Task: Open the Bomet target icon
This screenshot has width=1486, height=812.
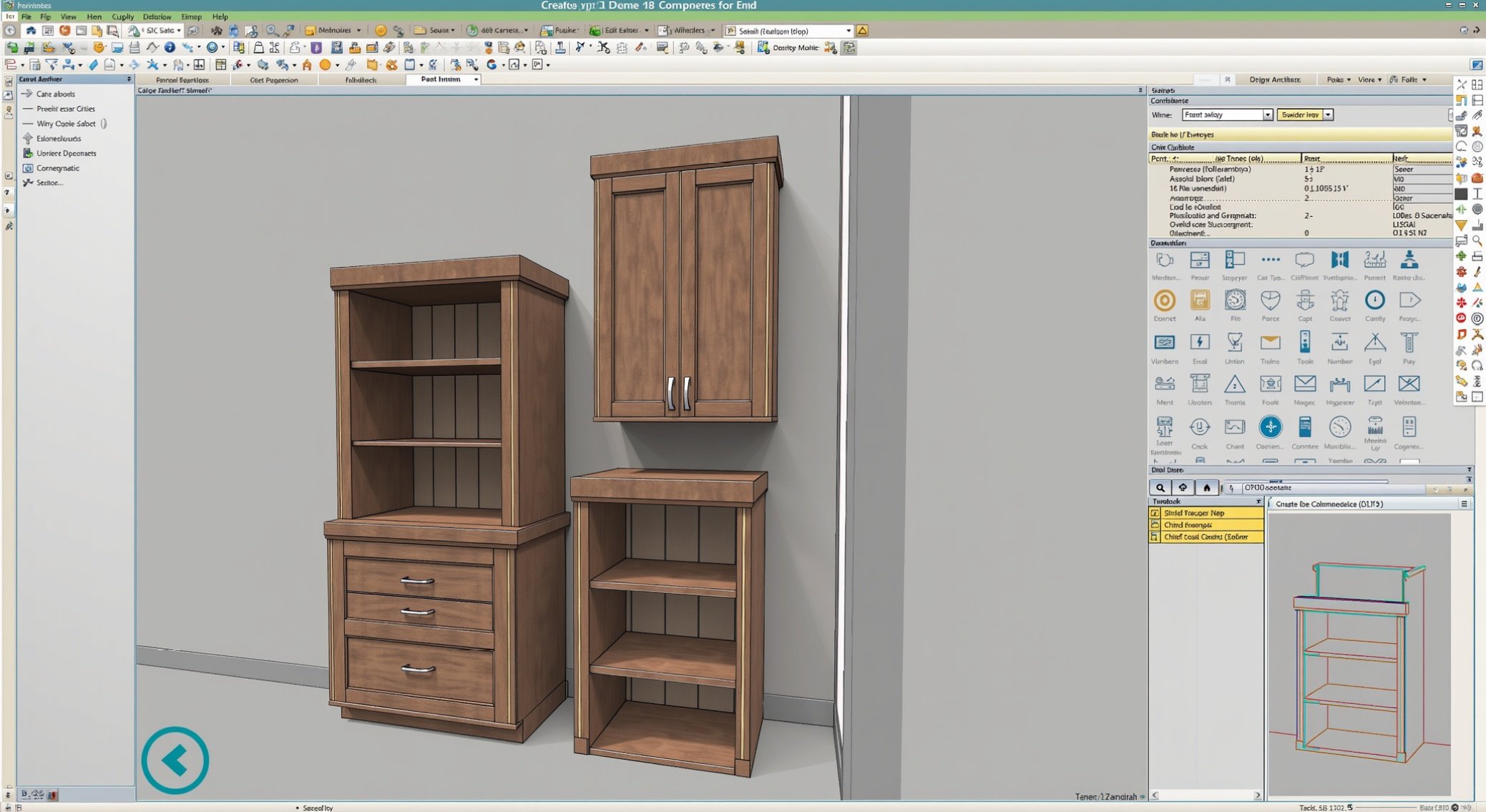Action: 1164,300
